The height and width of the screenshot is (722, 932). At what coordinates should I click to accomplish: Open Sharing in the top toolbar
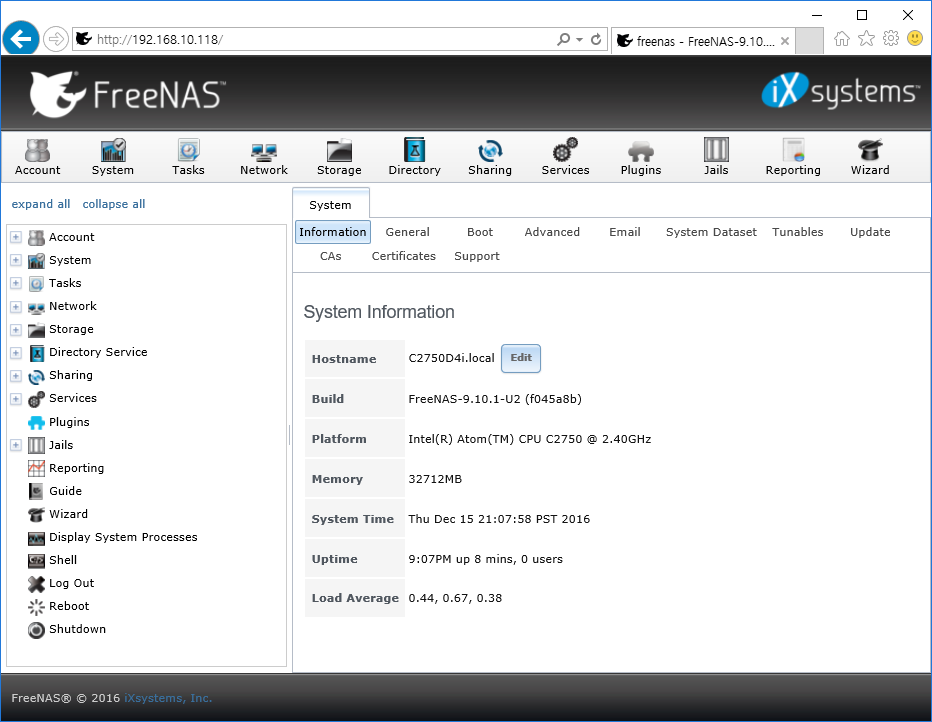[x=490, y=157]
